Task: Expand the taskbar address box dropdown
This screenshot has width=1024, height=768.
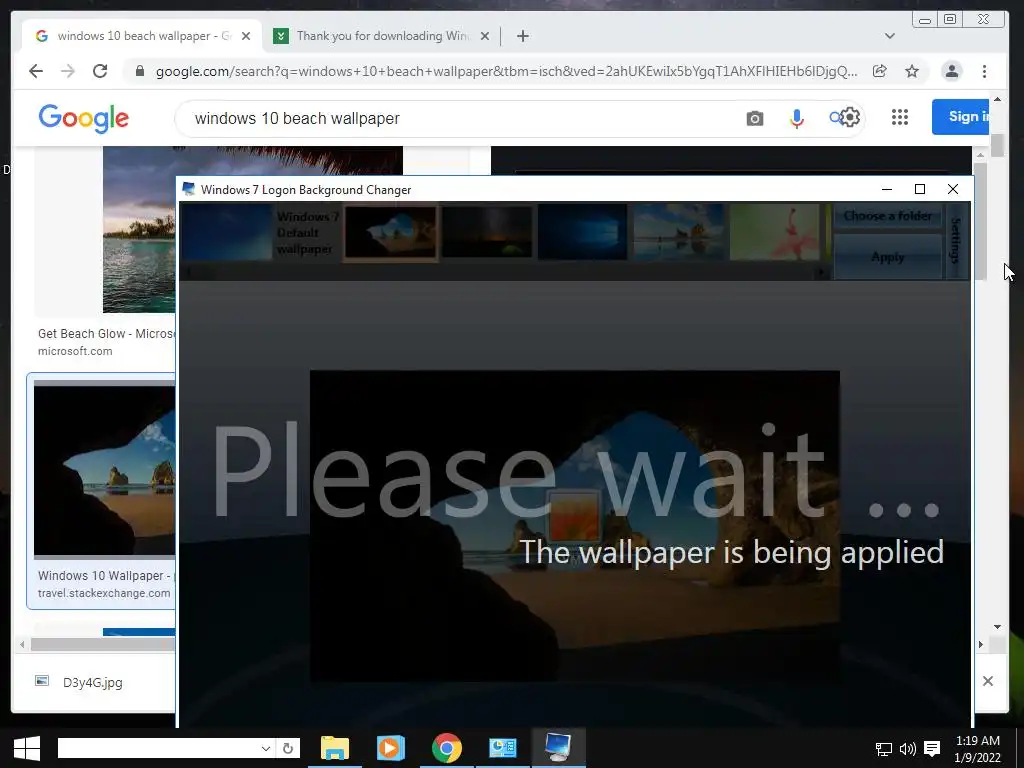Action: coord(266,748)
